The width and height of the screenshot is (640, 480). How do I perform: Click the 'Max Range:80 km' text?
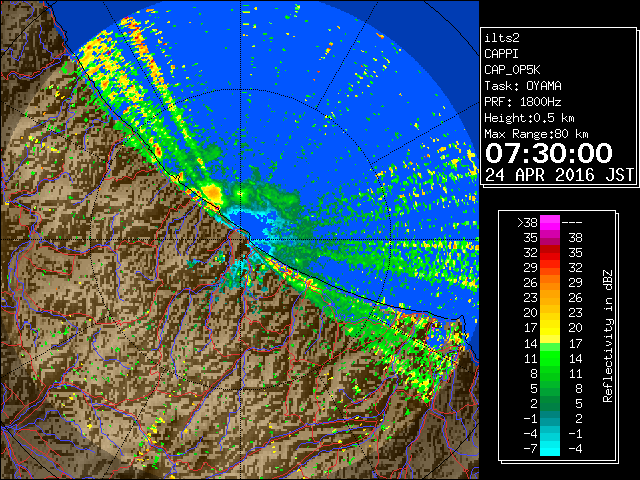coord(536,134)
